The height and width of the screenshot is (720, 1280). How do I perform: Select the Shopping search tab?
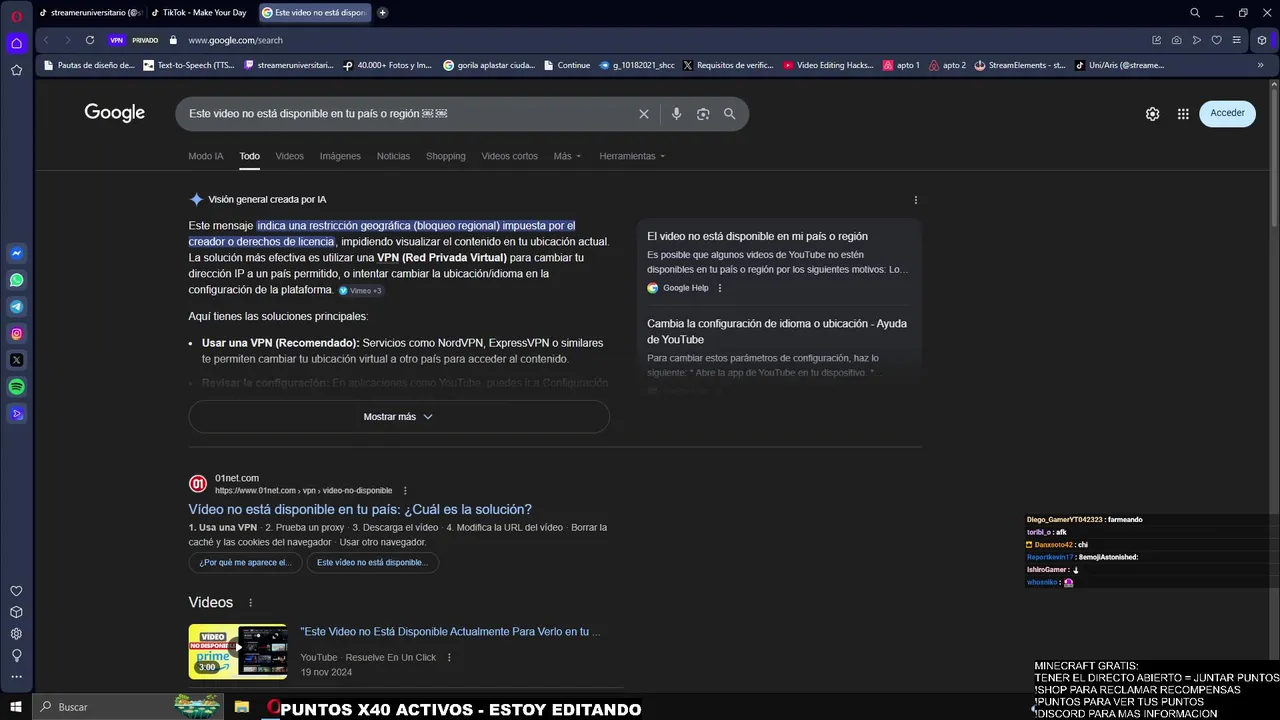pyautogui.click(x=446, y=156)
